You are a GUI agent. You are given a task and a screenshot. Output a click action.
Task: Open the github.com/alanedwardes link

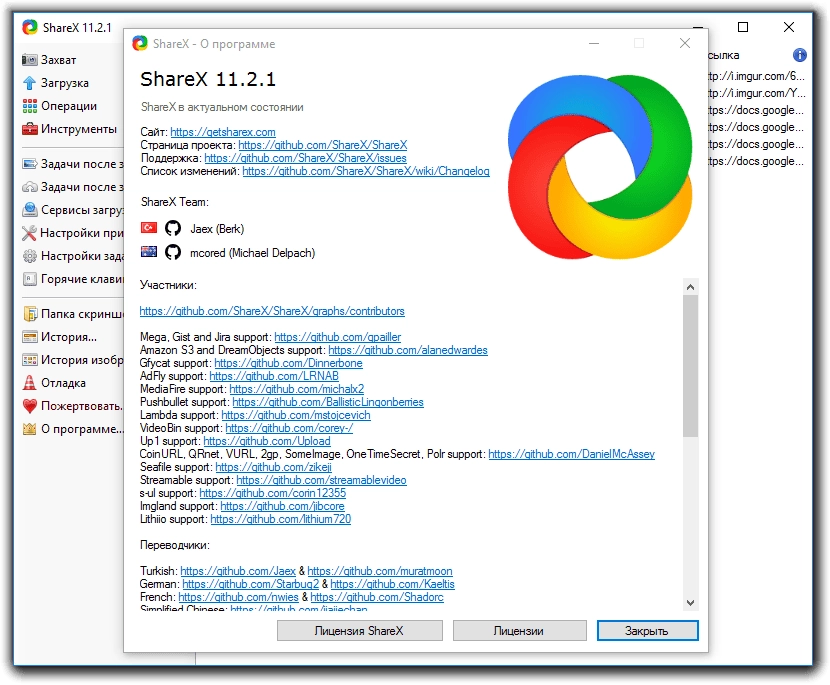point(408,350)
